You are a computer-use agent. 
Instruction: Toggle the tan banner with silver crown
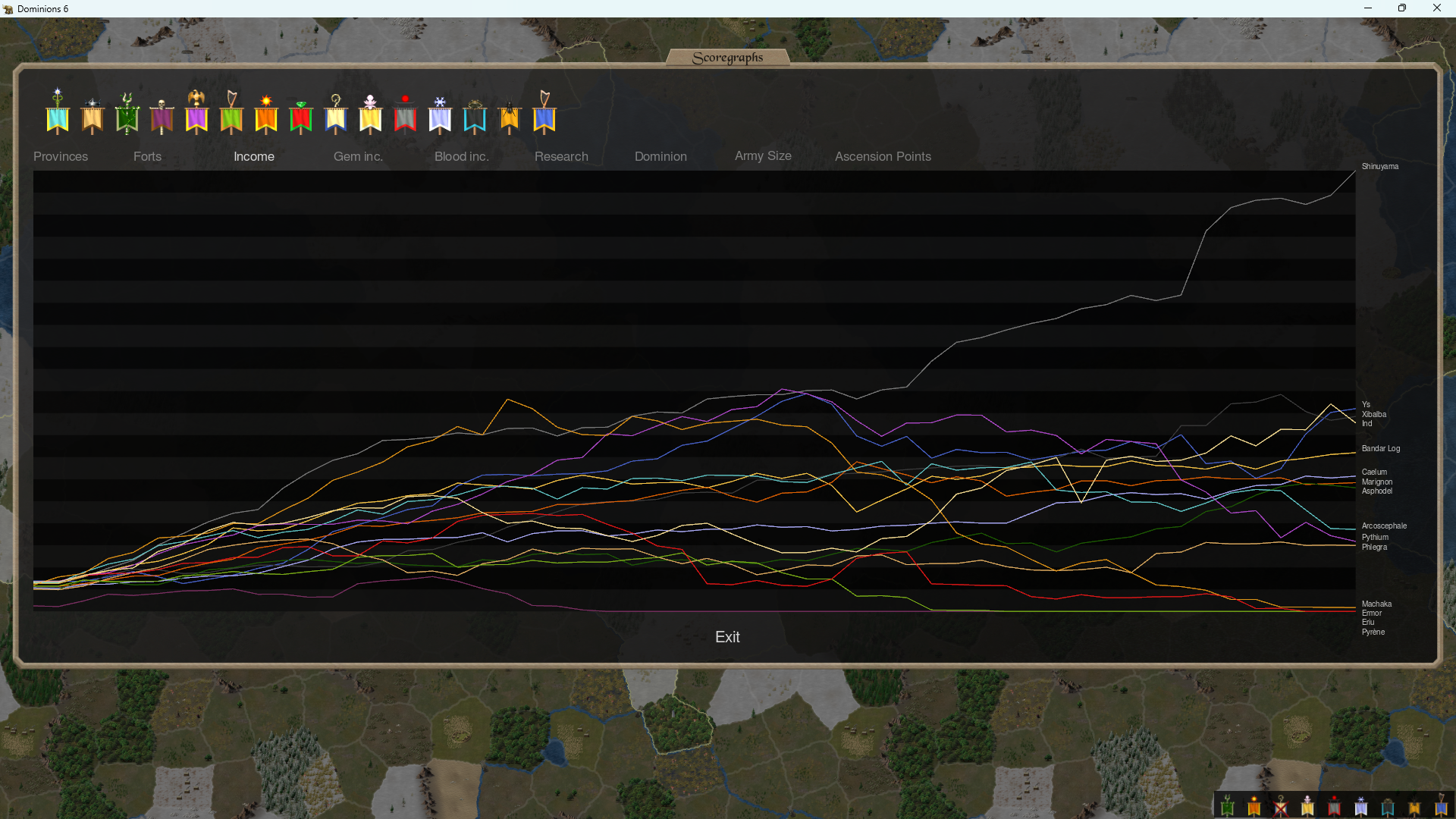[x=93, y=116]
